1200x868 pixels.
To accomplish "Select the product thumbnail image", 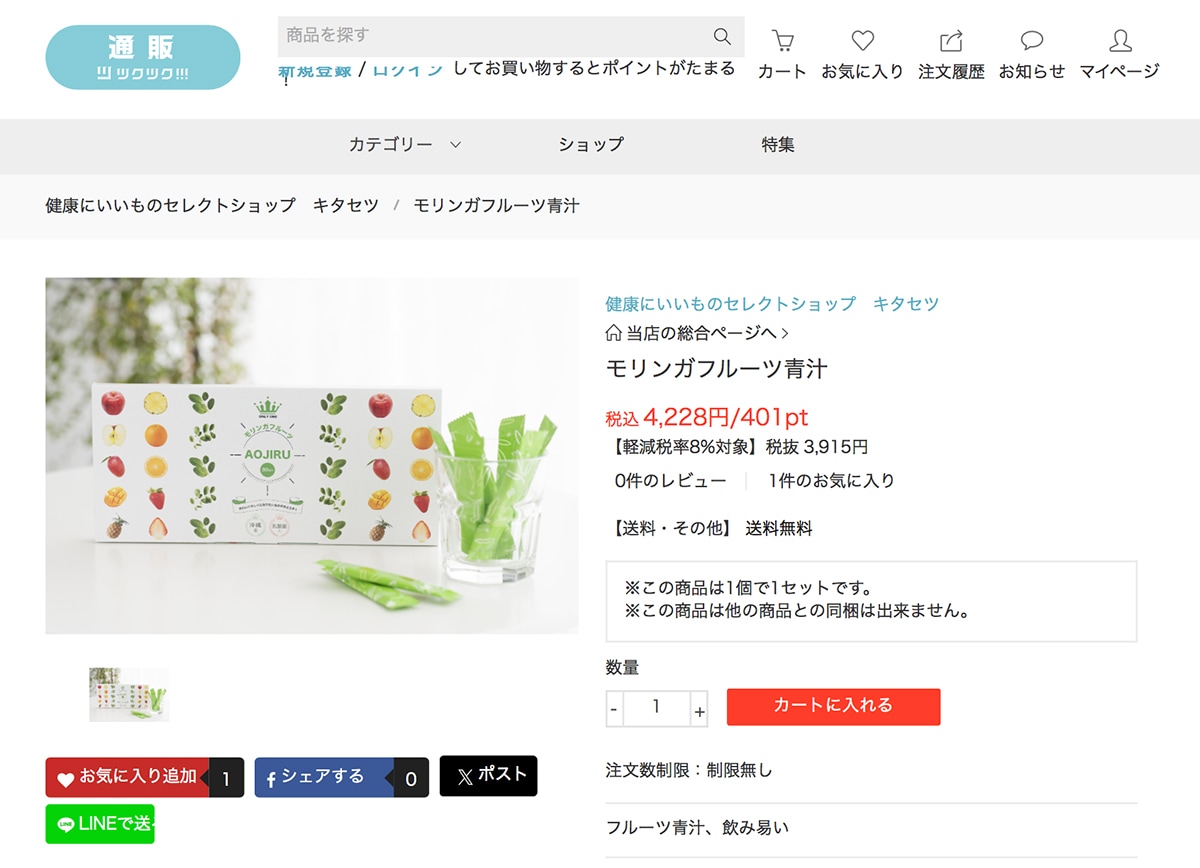I will tap(129, 694).
